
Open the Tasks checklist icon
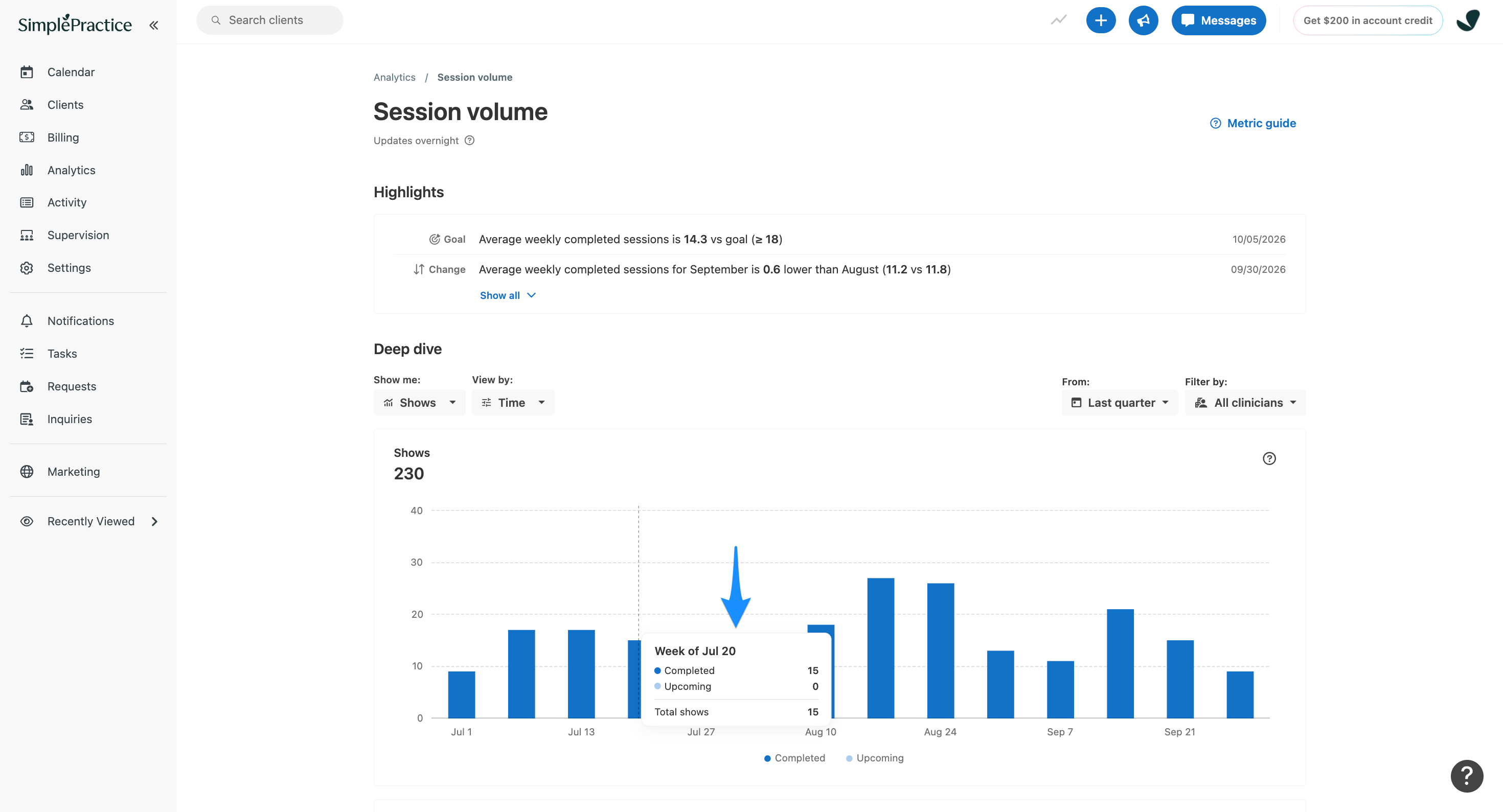27,354
